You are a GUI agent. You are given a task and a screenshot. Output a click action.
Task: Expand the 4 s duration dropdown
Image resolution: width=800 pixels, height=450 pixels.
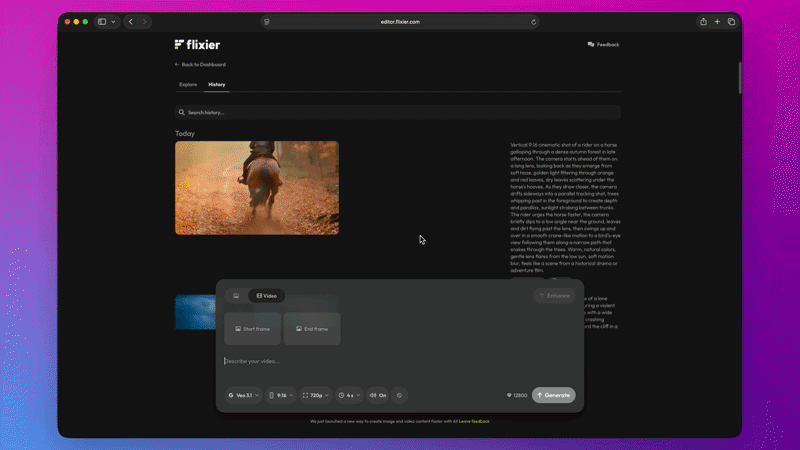349,395
